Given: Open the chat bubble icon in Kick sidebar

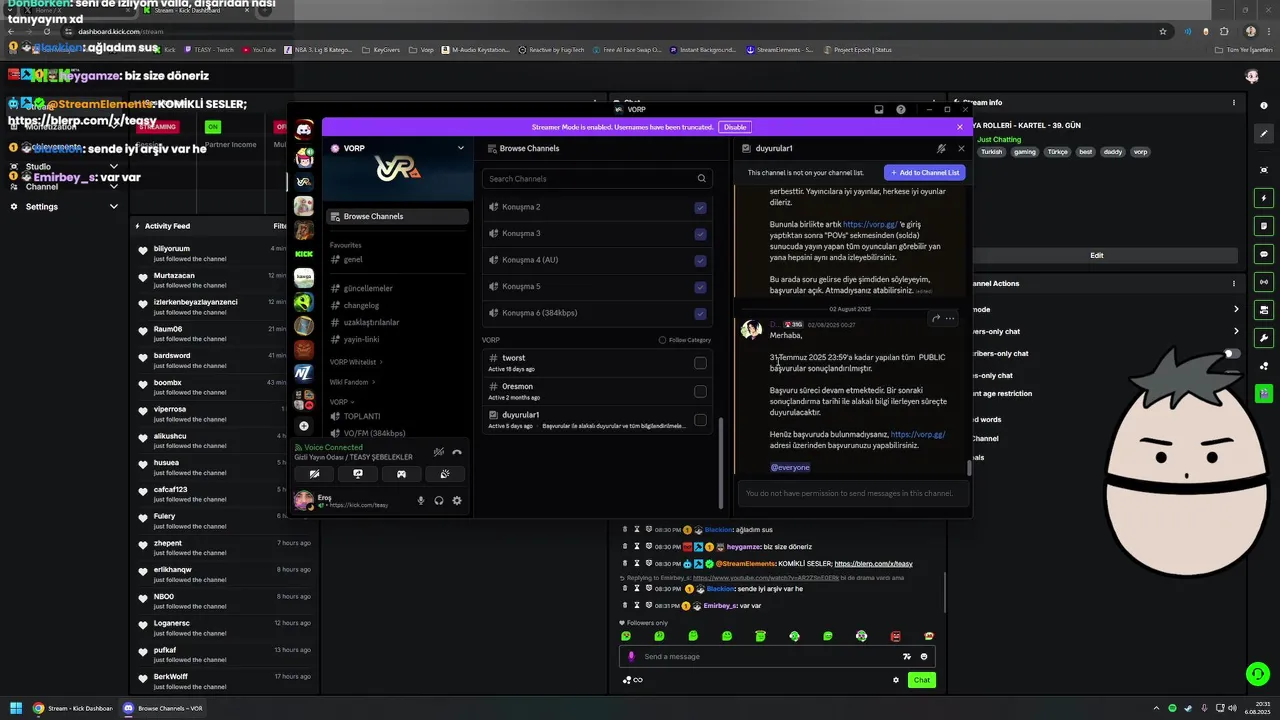Looking at the screenshot, I should pos(1265,254).
